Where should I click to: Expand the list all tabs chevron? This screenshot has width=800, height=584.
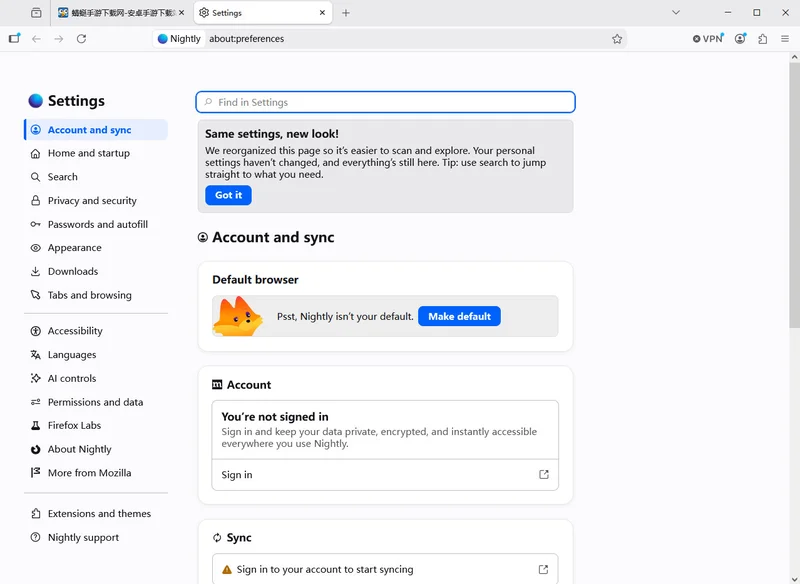pos(676,13)
